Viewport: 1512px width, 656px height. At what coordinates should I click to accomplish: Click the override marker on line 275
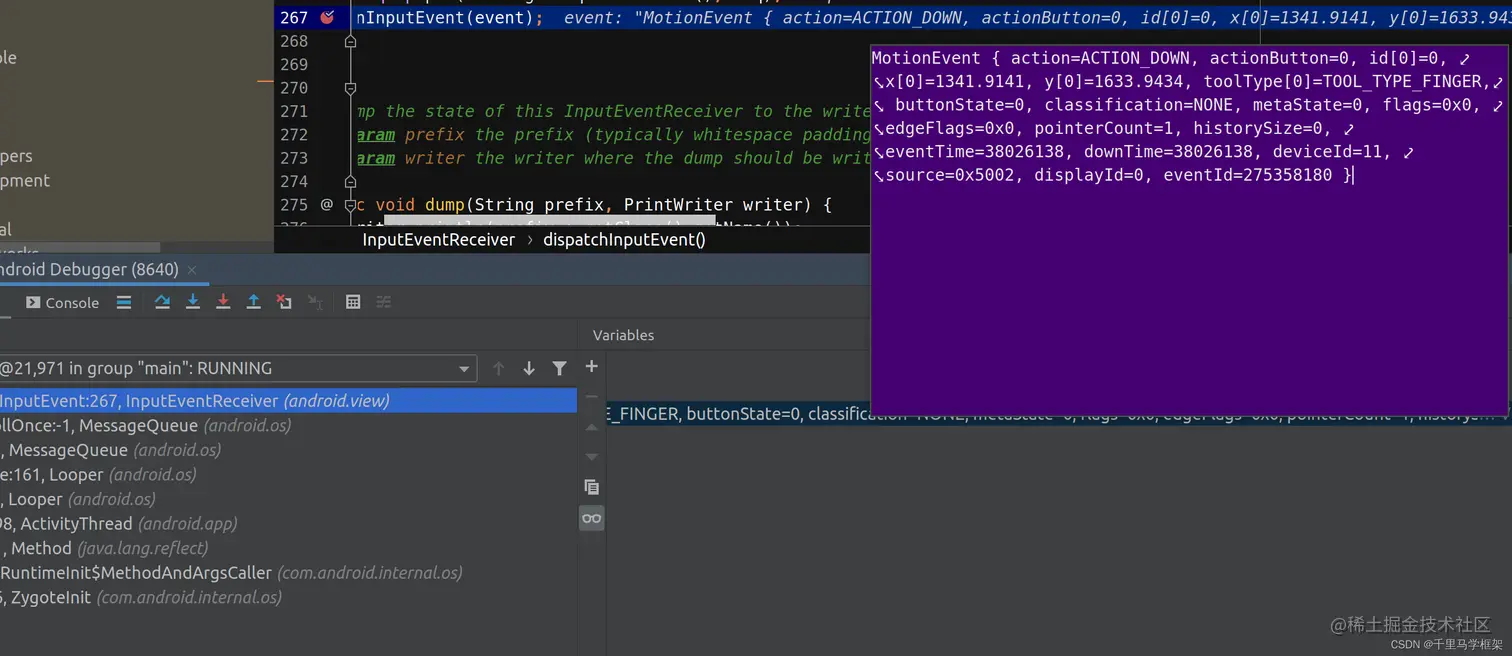point(326,205)
